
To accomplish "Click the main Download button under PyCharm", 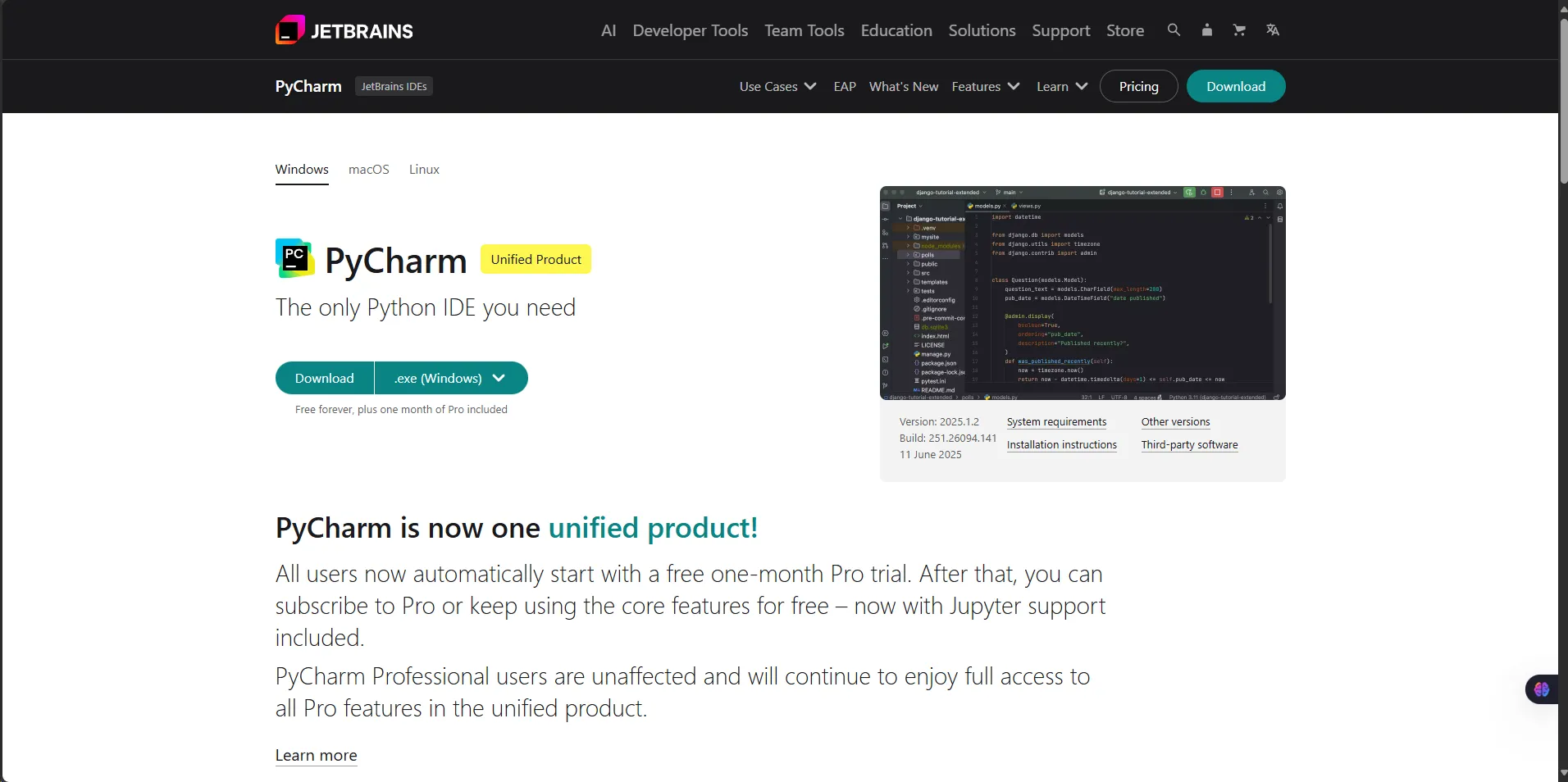I will coord(325,378).
